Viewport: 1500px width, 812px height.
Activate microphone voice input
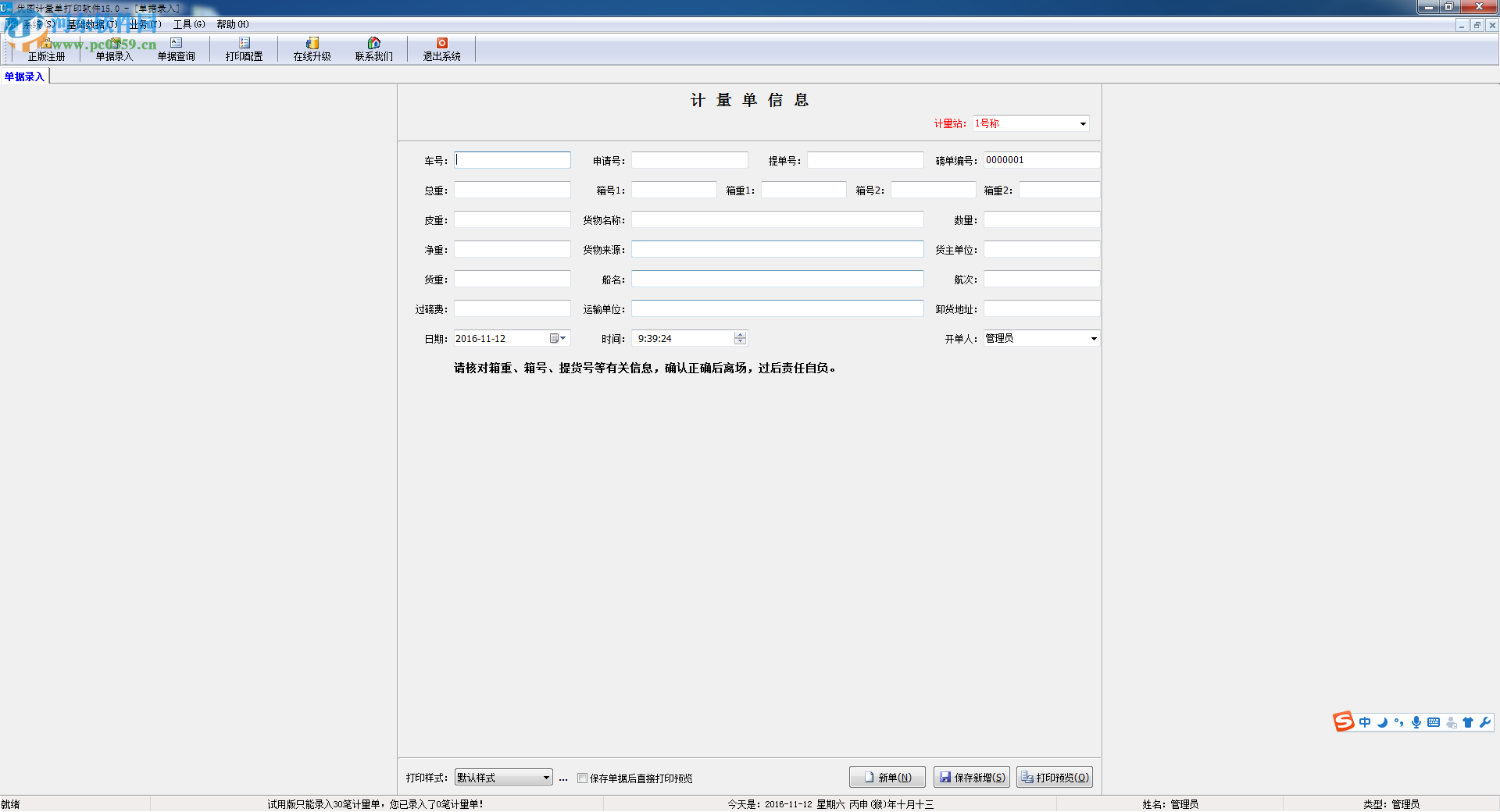point(1416,722)
